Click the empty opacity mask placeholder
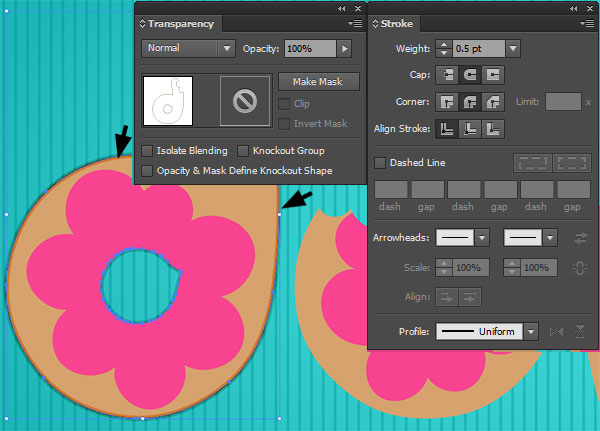The width and height of the screenshot is (600, 431). tap(245, 101)
